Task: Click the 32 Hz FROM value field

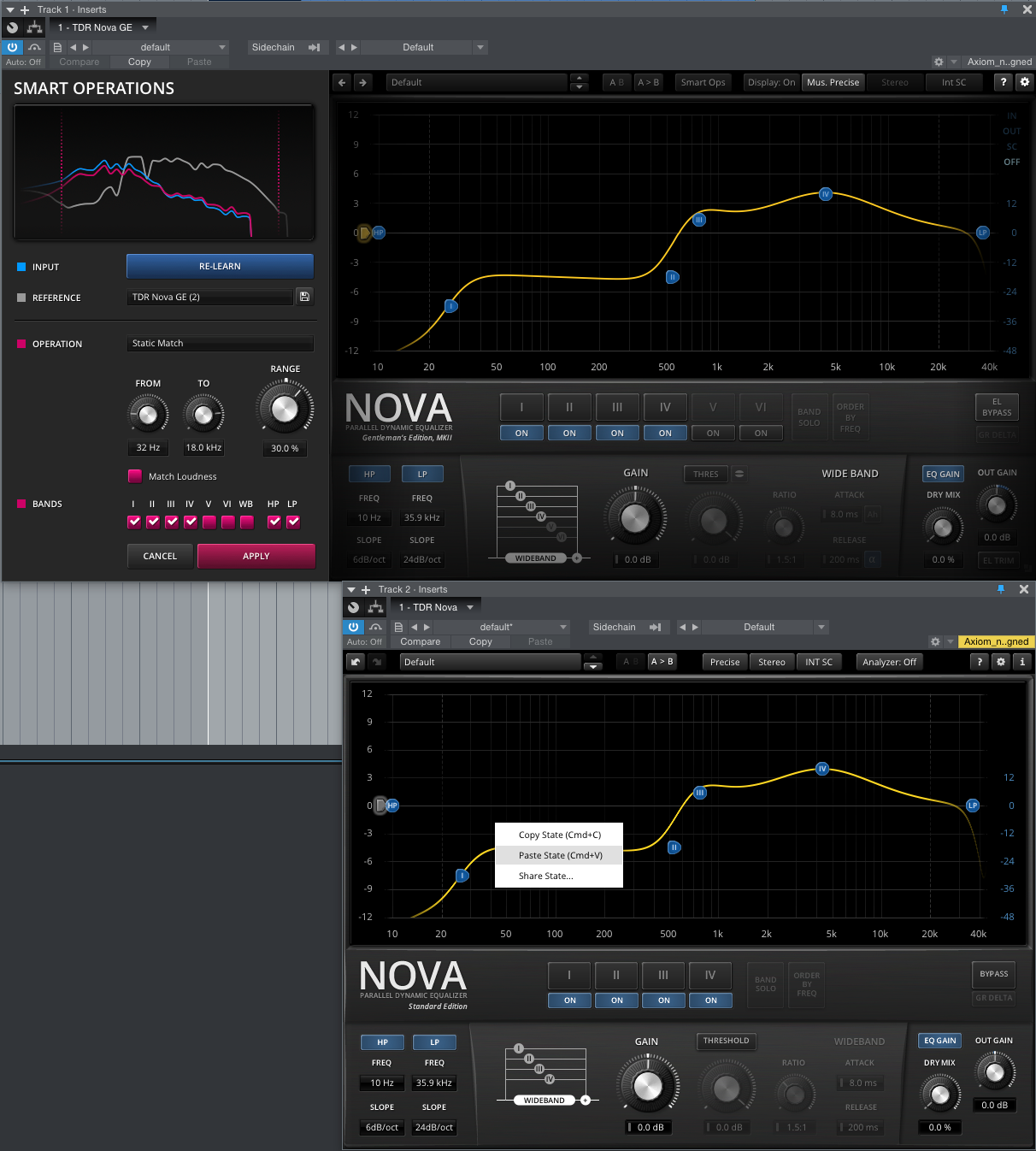Action: 148,447
